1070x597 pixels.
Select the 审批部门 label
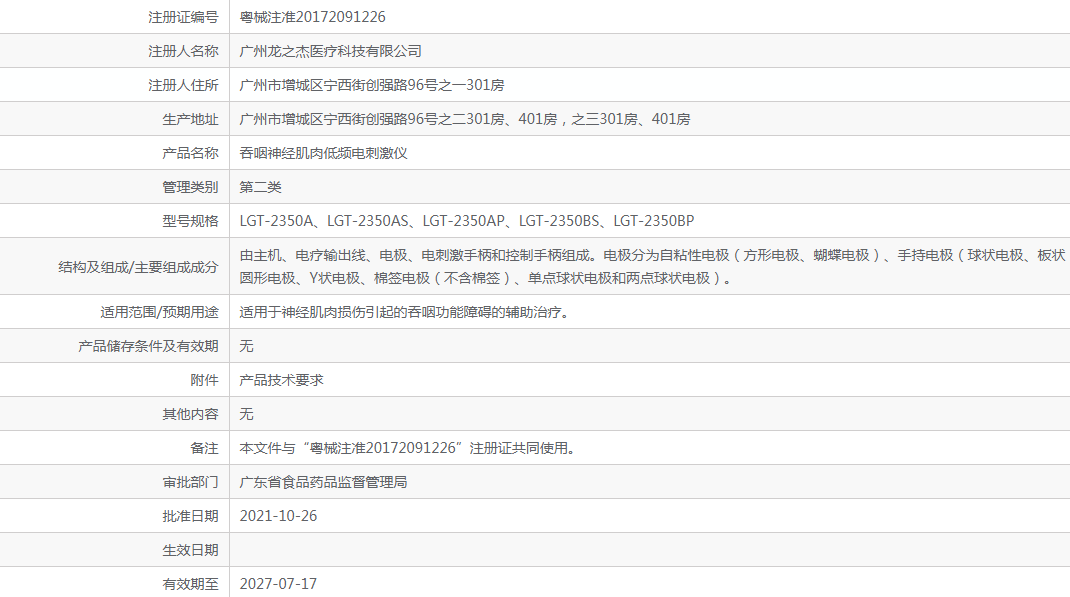point(190,482)
